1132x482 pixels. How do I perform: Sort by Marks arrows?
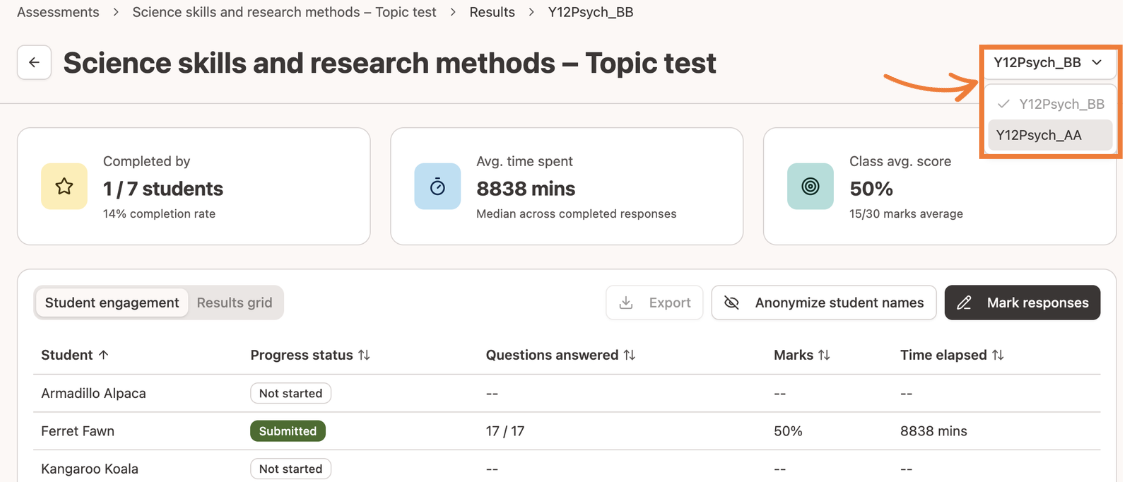coord(824,355)
